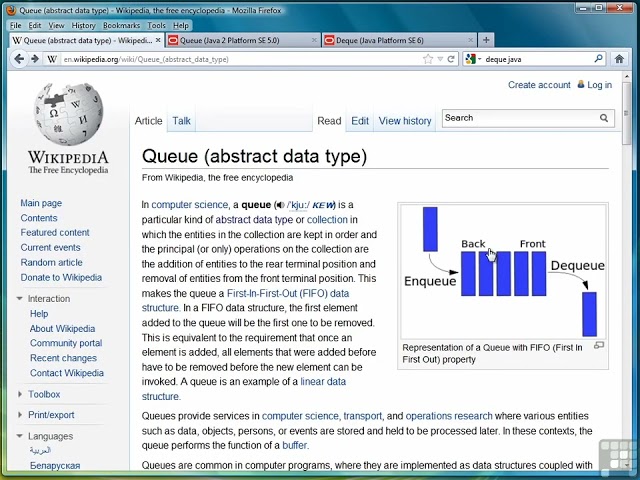Click the browser address bar URL
The width and height of the screenshot is (640, 480).
146,59
